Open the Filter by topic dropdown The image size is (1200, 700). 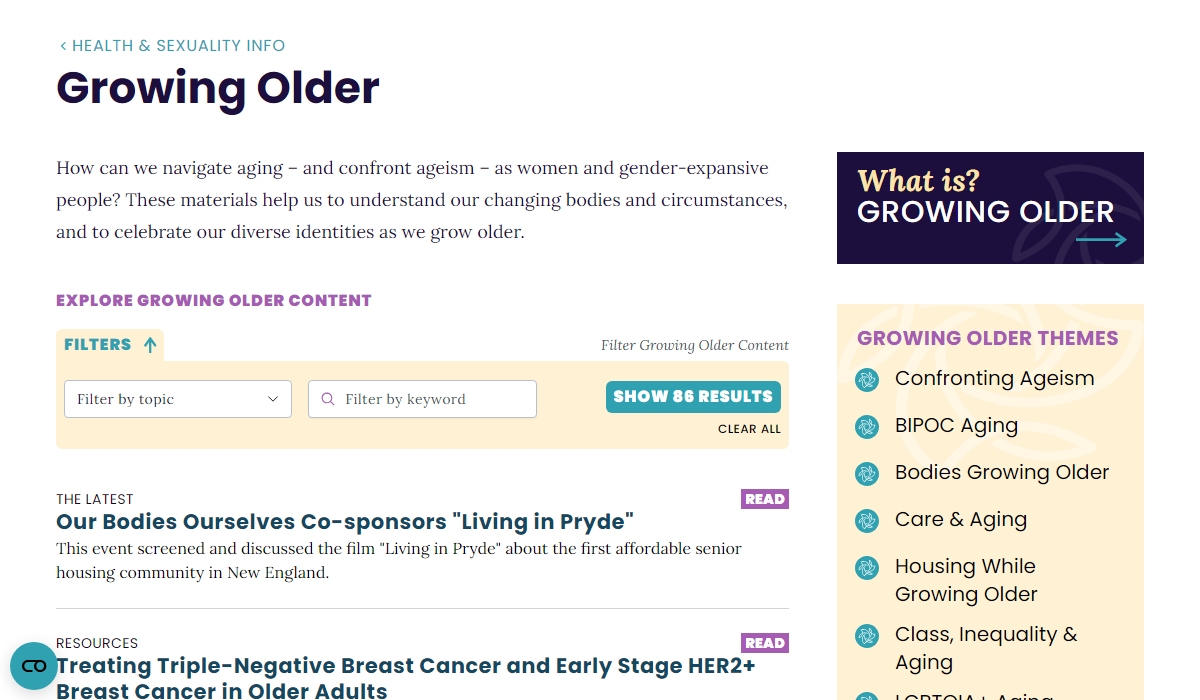tap(178, 399)
